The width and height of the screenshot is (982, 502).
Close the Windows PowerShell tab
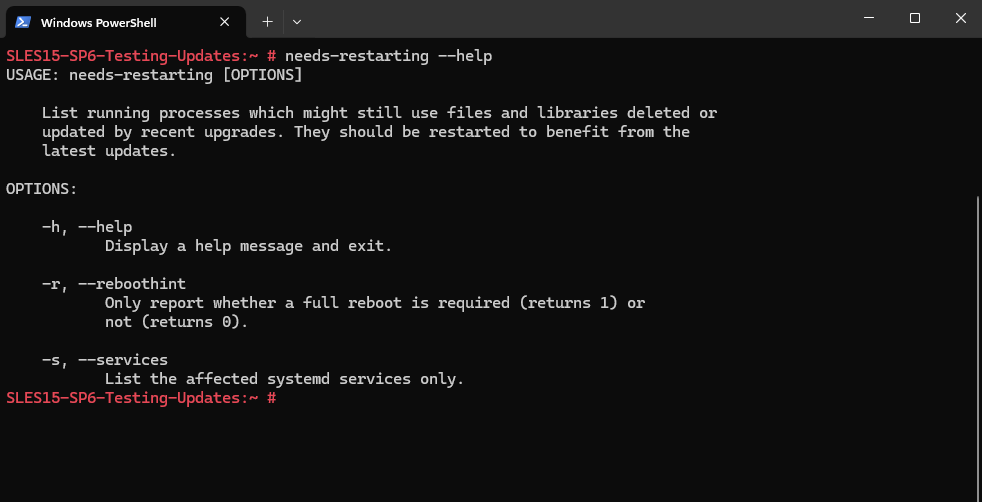[224, 22]
